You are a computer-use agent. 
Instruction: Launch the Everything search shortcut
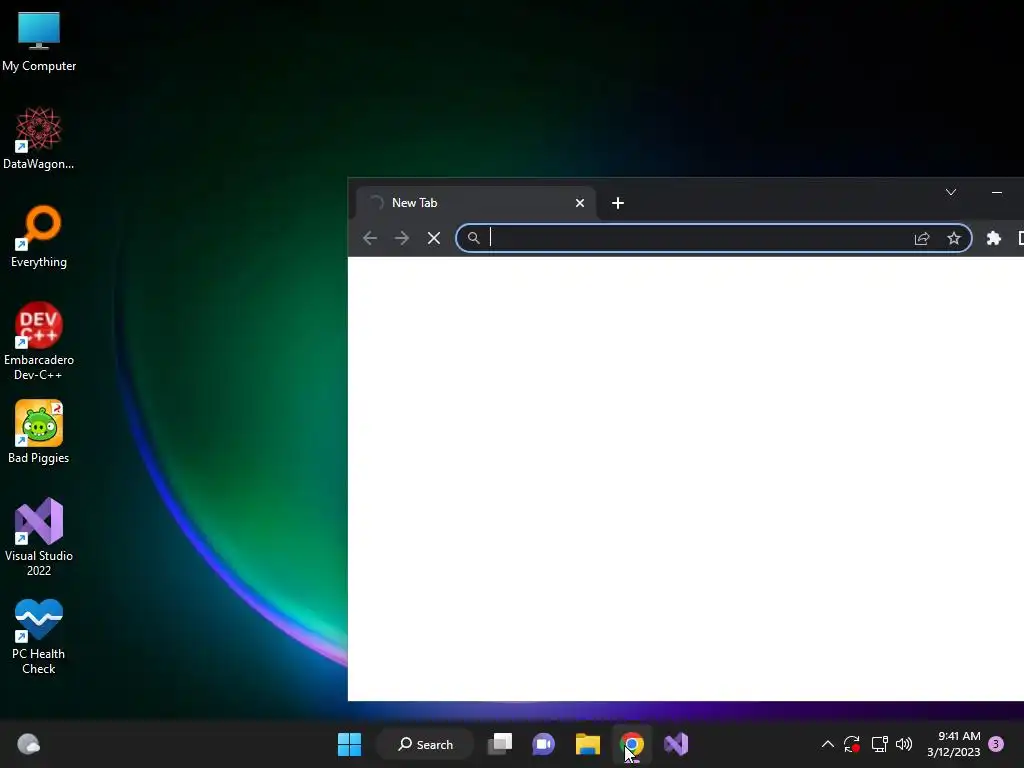(39, 236)
